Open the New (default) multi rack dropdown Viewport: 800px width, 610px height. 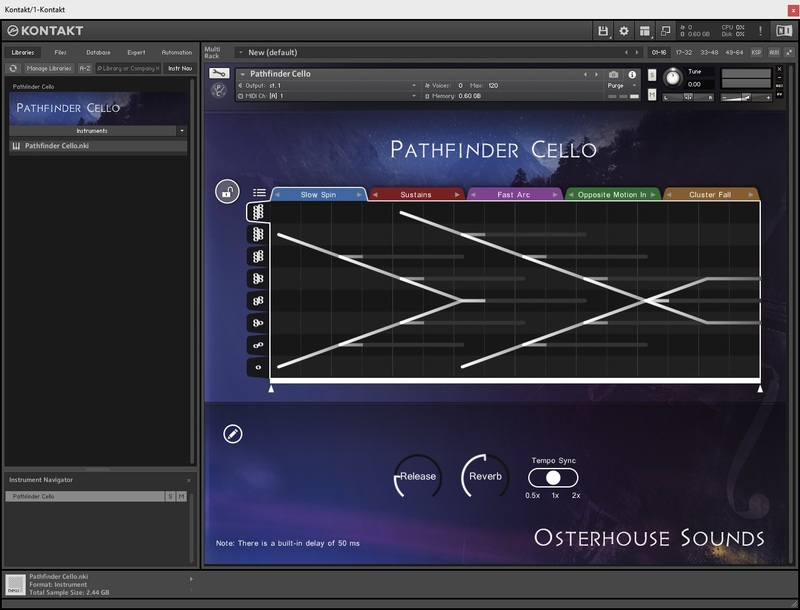(242, 52)
